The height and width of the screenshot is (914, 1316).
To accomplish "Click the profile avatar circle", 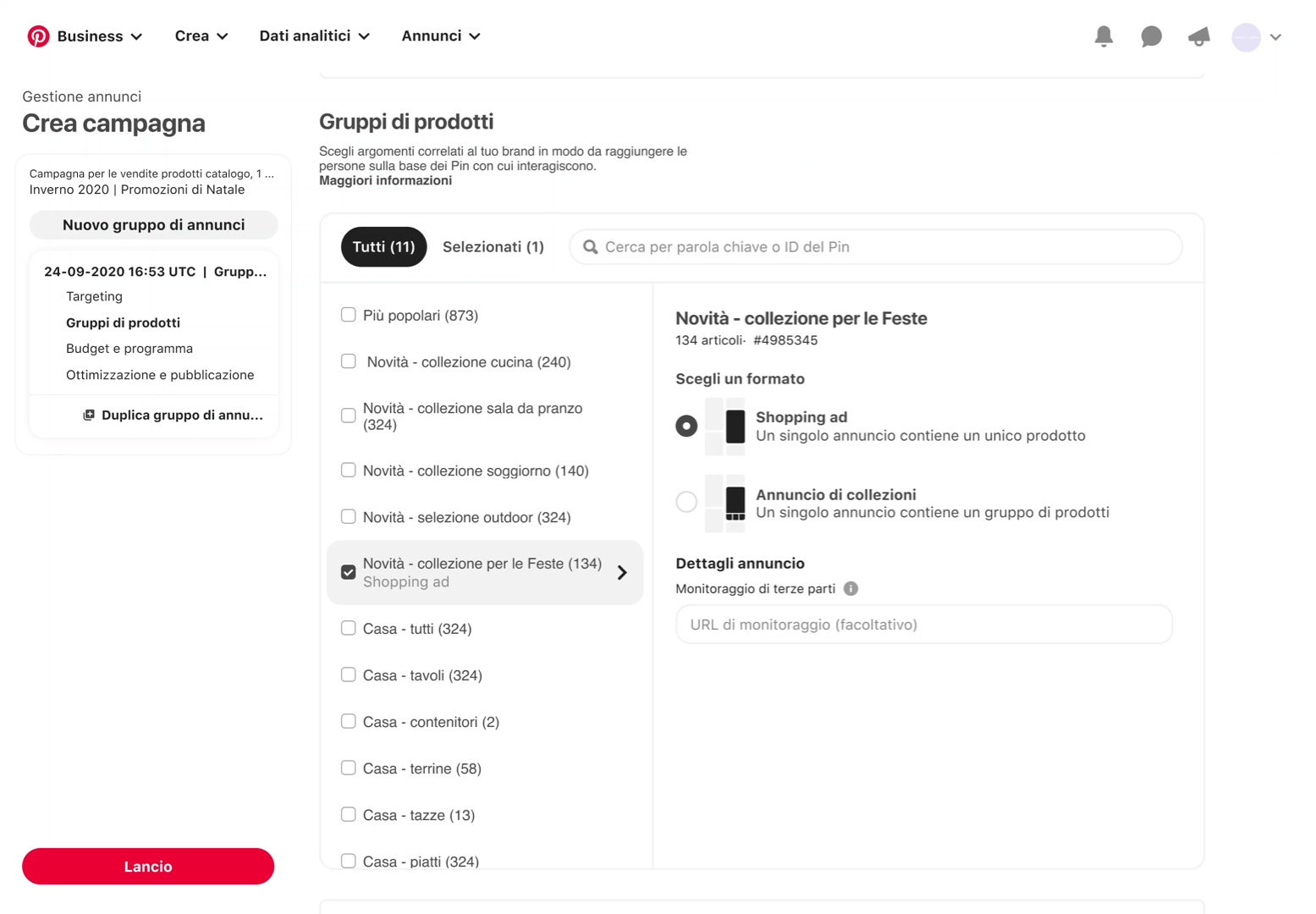I will [x=1246, y=37].
